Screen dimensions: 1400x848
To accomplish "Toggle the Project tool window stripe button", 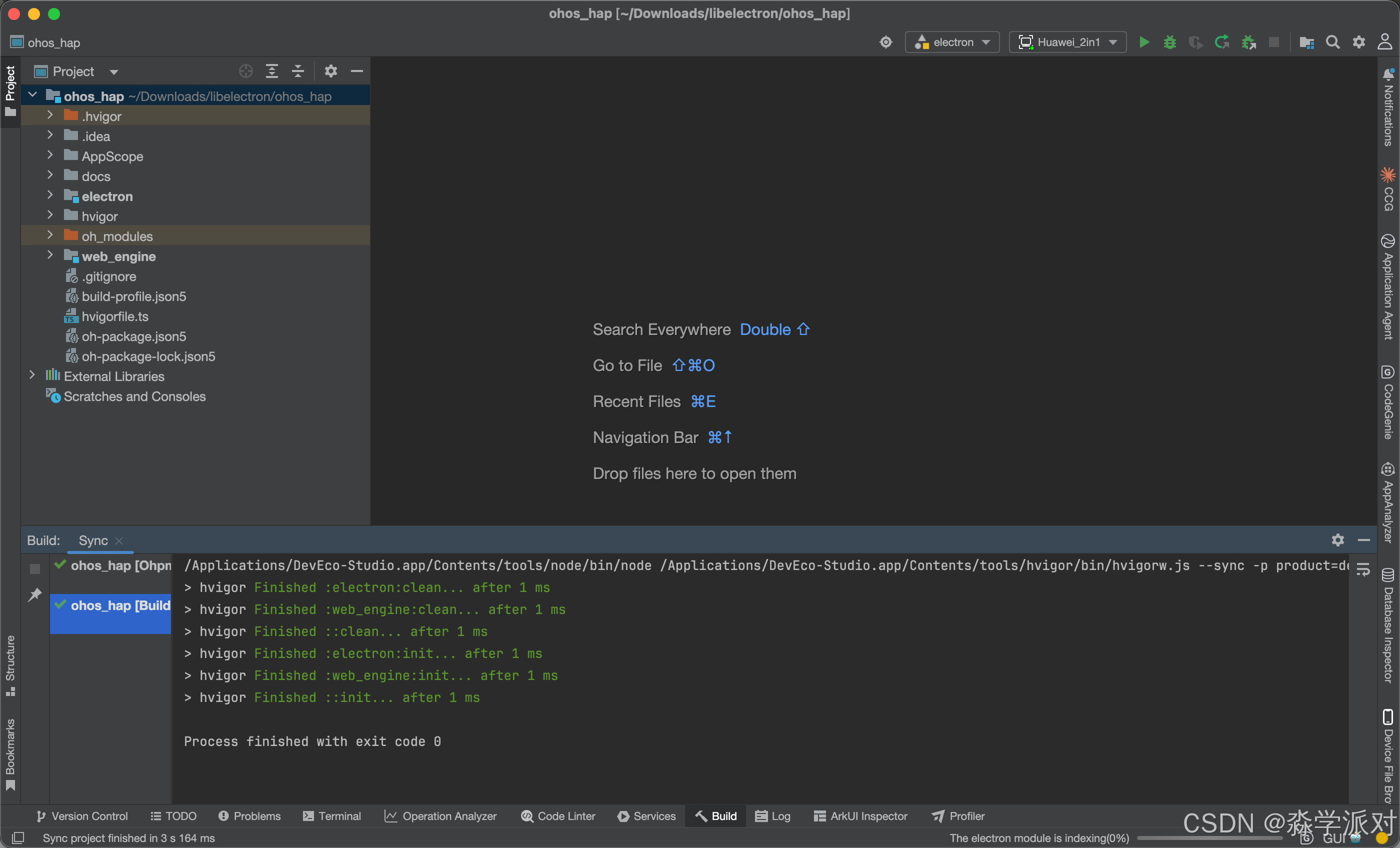I will coord(10,91).
